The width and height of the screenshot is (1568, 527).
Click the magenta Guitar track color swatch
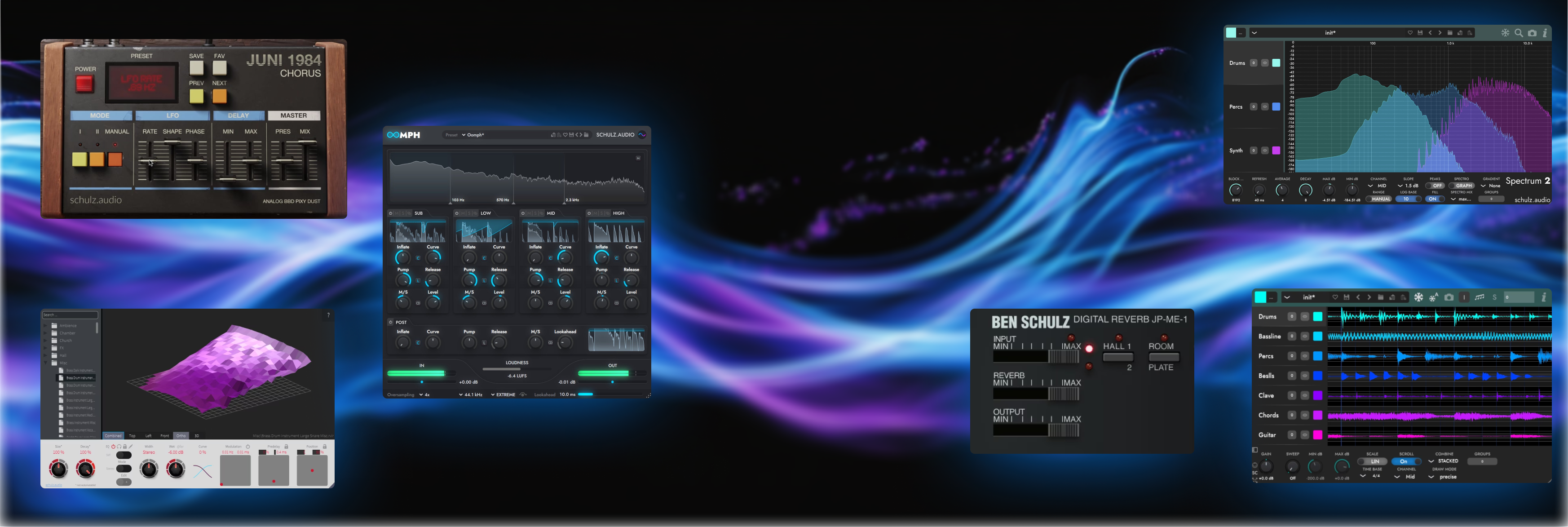point(1317,435)
